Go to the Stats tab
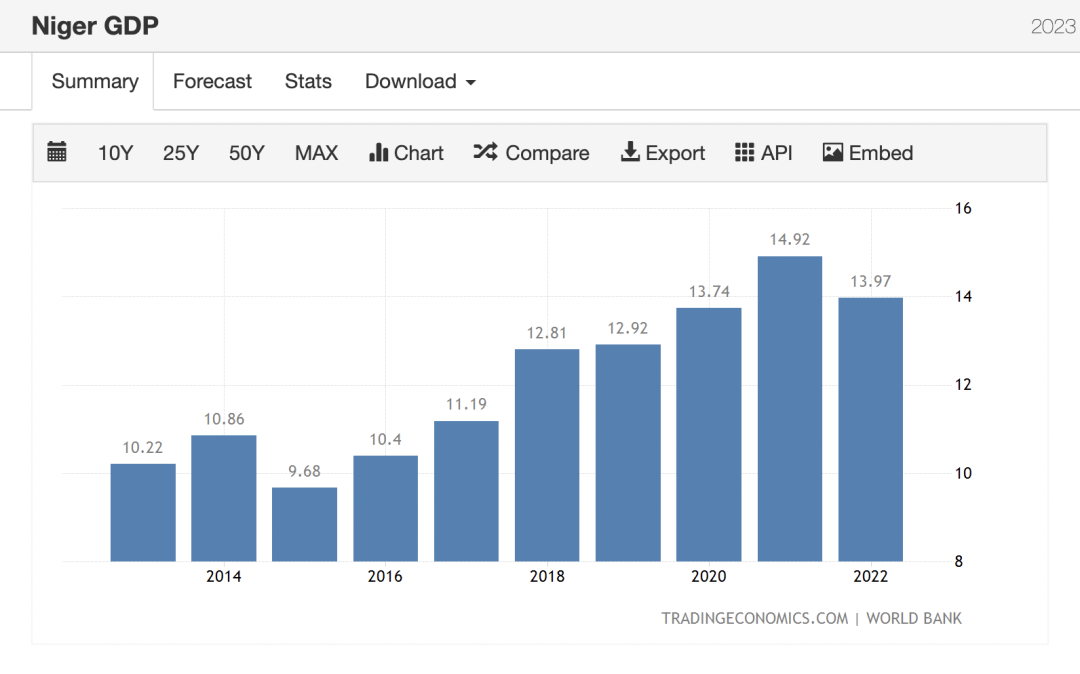The width and height of the screenshot is (1080, 674). coord(308,82)
